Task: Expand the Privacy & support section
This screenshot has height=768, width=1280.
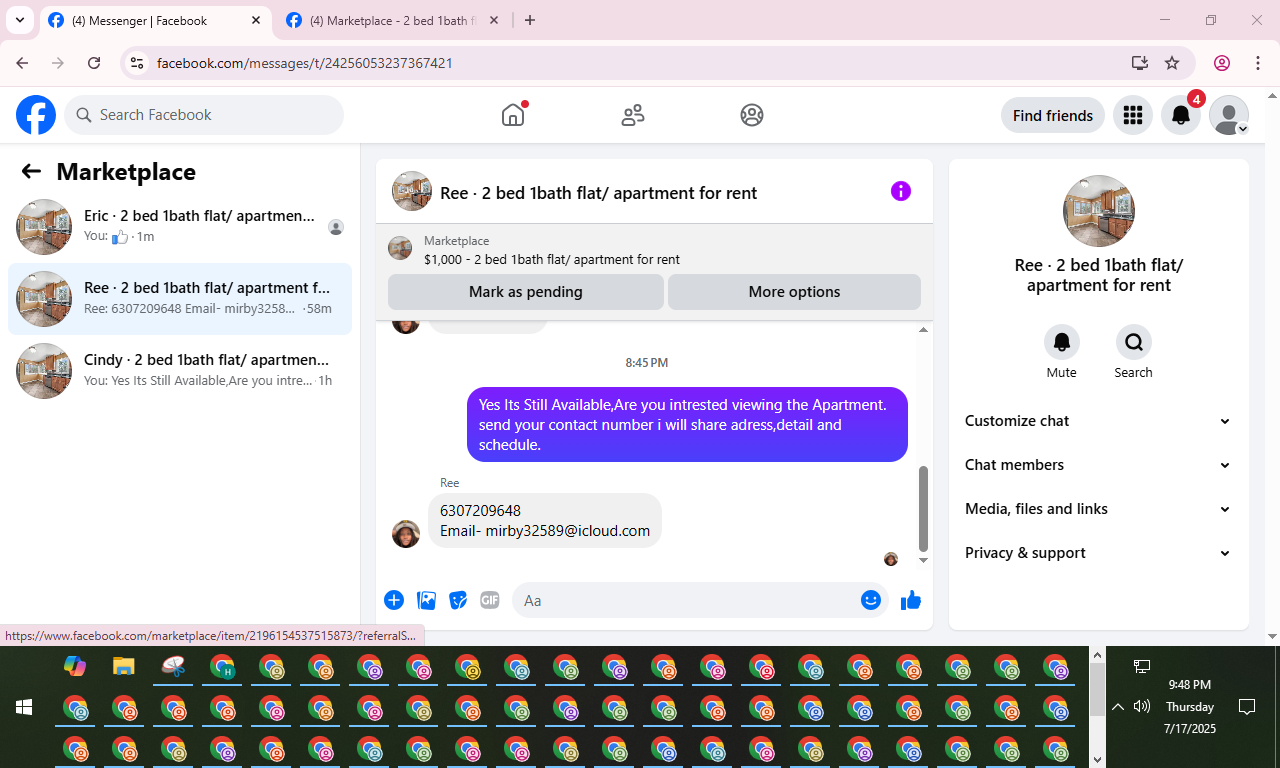Action: 1098,553
